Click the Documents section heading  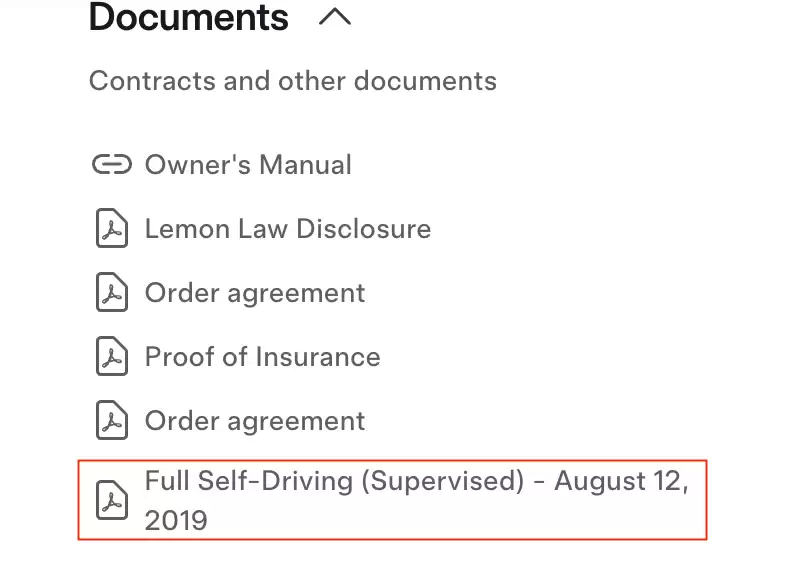click(x=189, y=17)
